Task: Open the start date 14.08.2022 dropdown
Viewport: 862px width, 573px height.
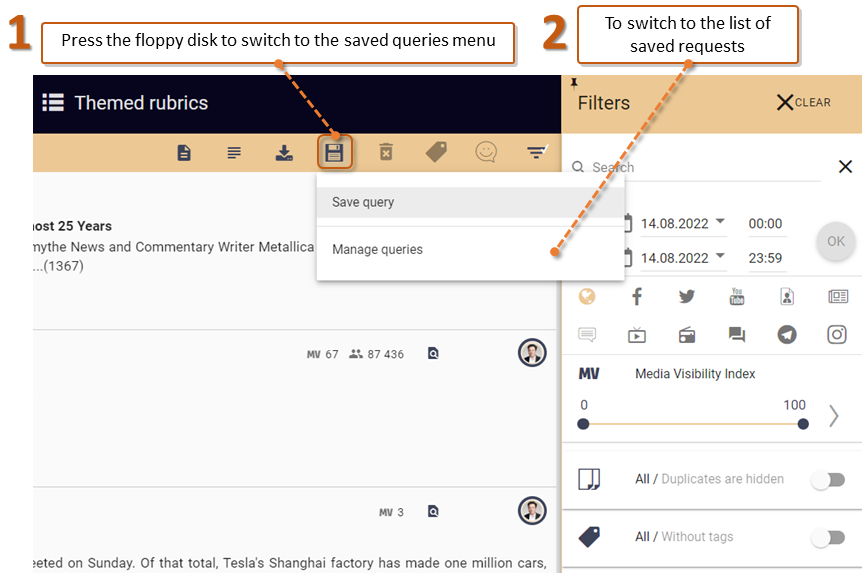Action: coord(682,224)
